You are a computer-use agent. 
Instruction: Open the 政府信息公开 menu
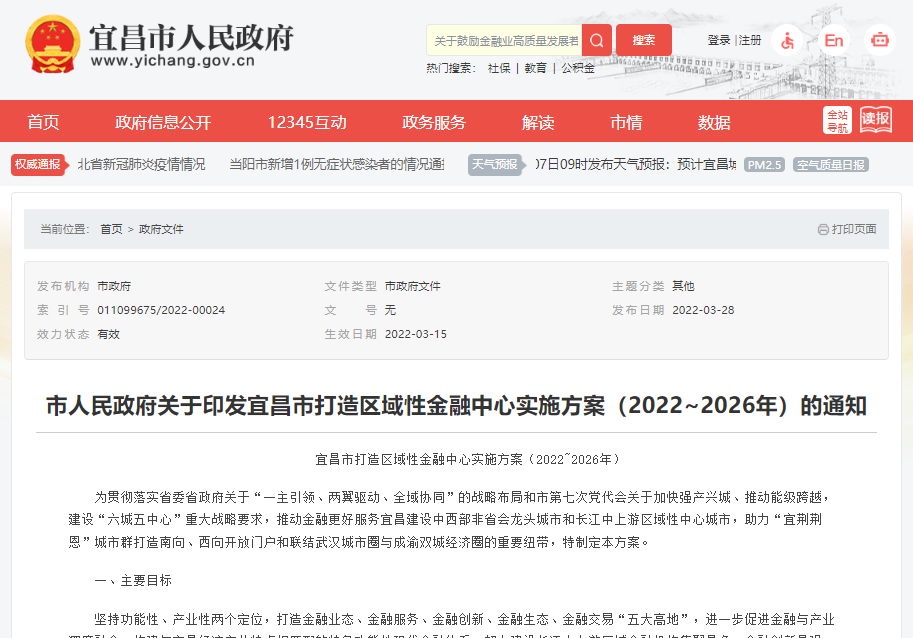[x=163, y=122]
